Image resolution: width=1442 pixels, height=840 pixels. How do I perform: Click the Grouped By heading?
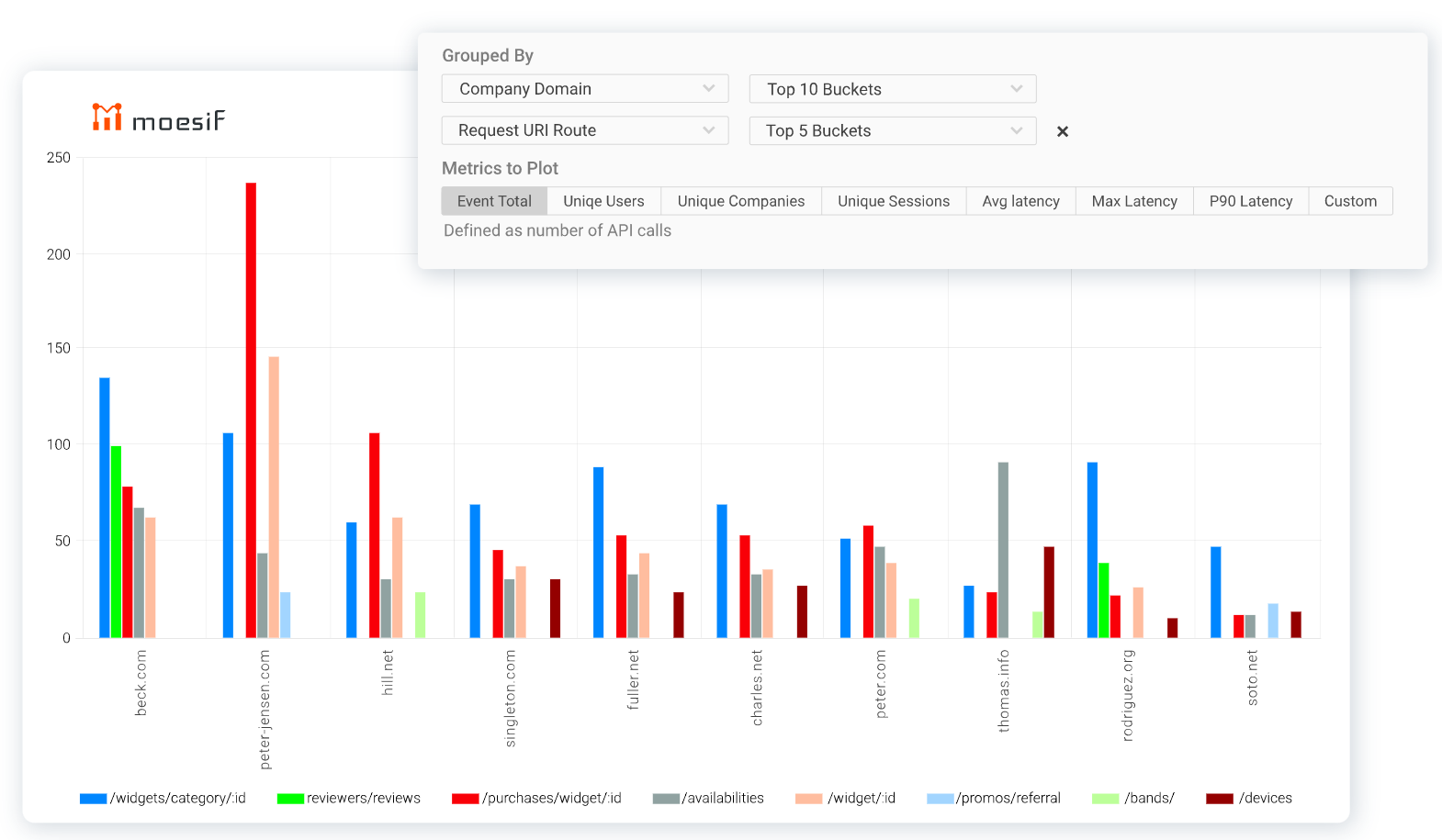[488, 55]
